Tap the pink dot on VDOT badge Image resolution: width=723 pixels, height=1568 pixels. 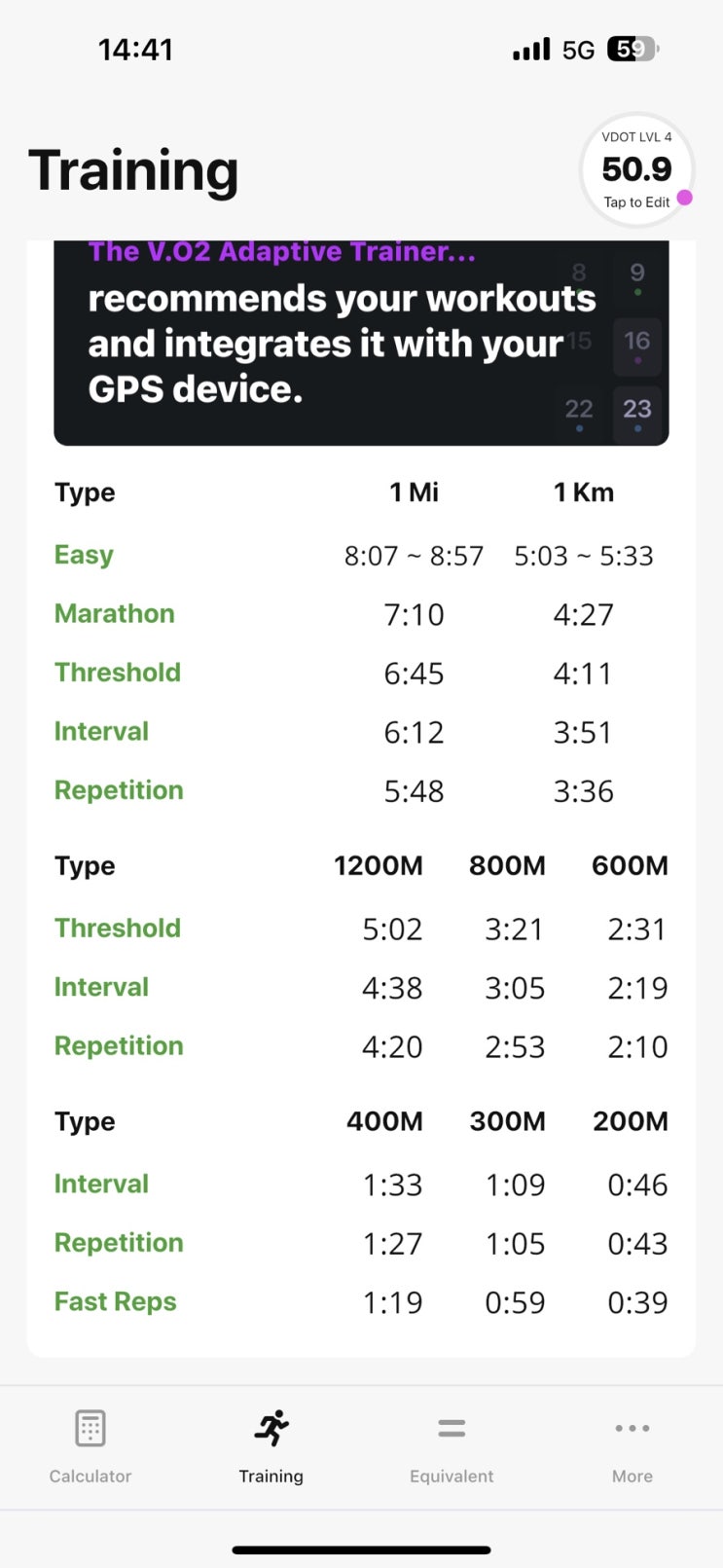685,198
